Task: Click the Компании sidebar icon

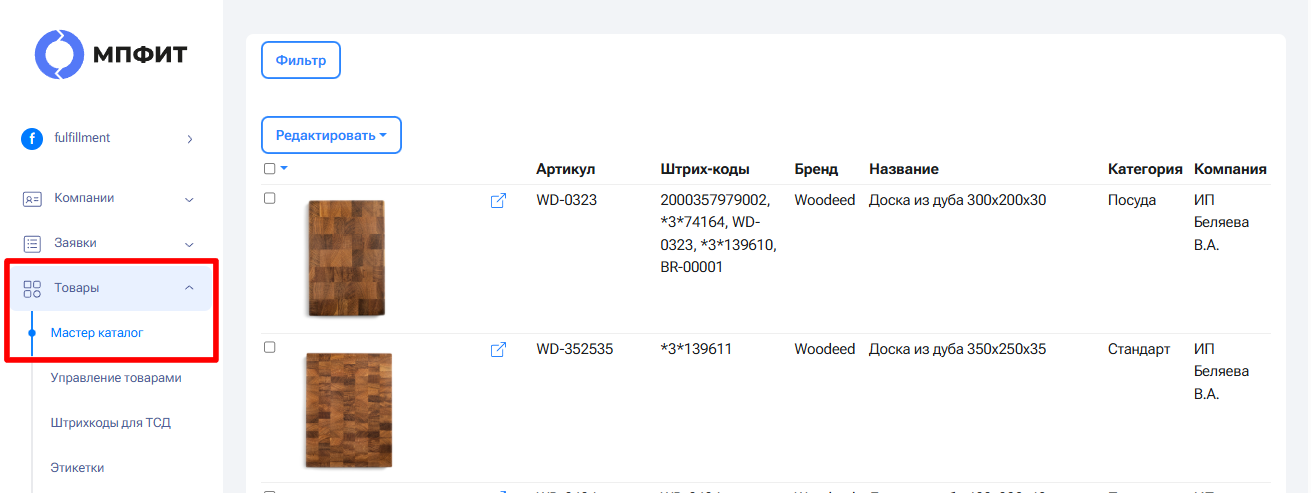Action: [x=32, y=199]
